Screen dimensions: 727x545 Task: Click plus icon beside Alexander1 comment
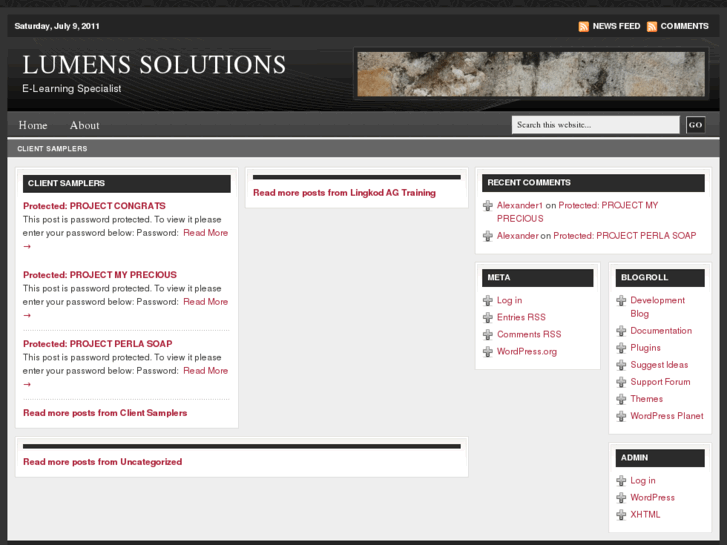tap(488, 205)
